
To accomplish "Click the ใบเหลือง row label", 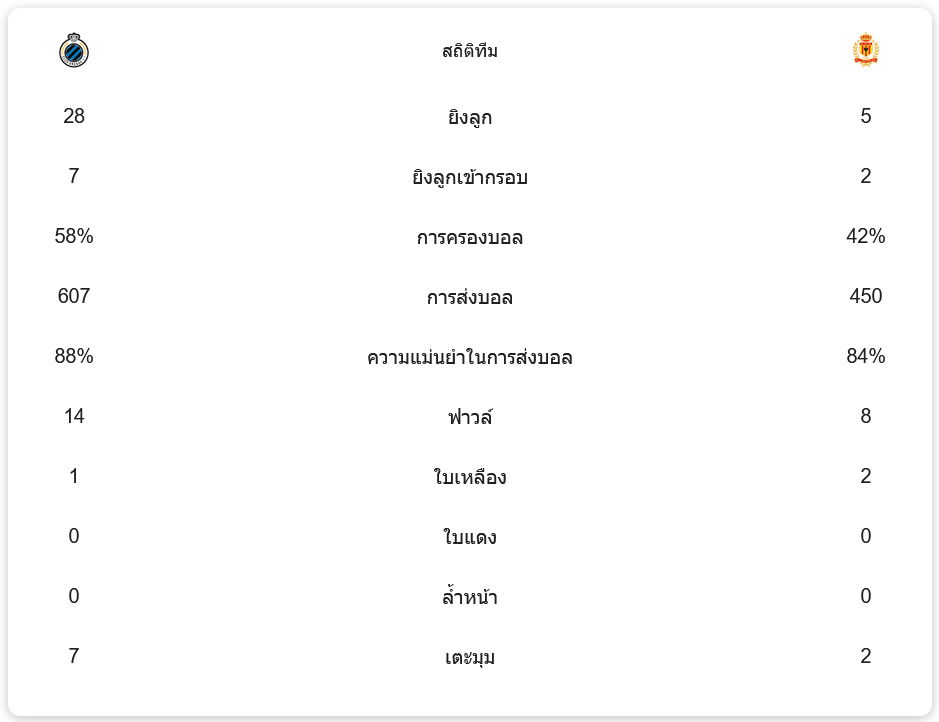I will point(469,477).
